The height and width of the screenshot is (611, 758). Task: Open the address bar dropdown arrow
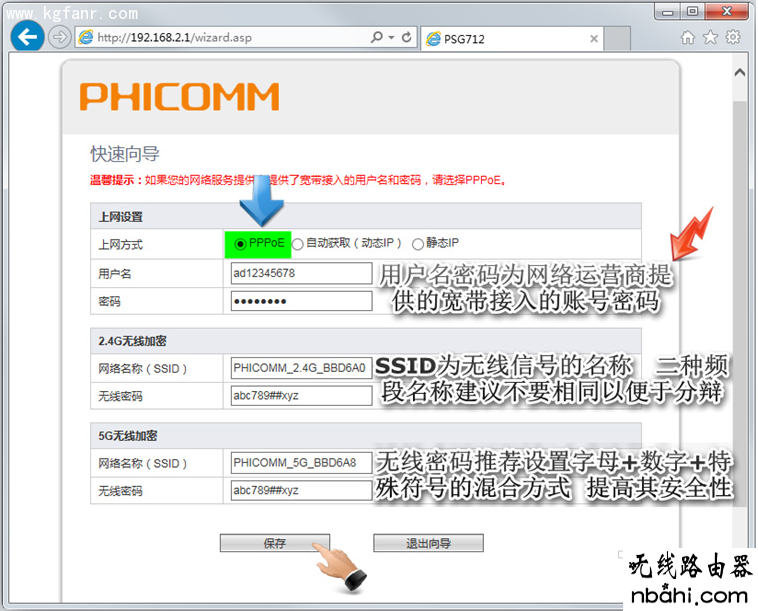point(391,37)
